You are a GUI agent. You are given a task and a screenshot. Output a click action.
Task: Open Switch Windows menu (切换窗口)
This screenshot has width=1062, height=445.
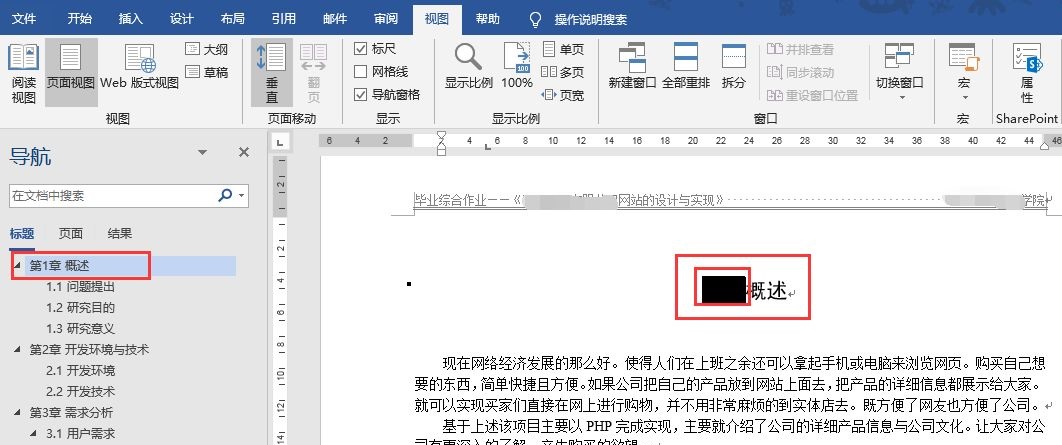(899, 71)
